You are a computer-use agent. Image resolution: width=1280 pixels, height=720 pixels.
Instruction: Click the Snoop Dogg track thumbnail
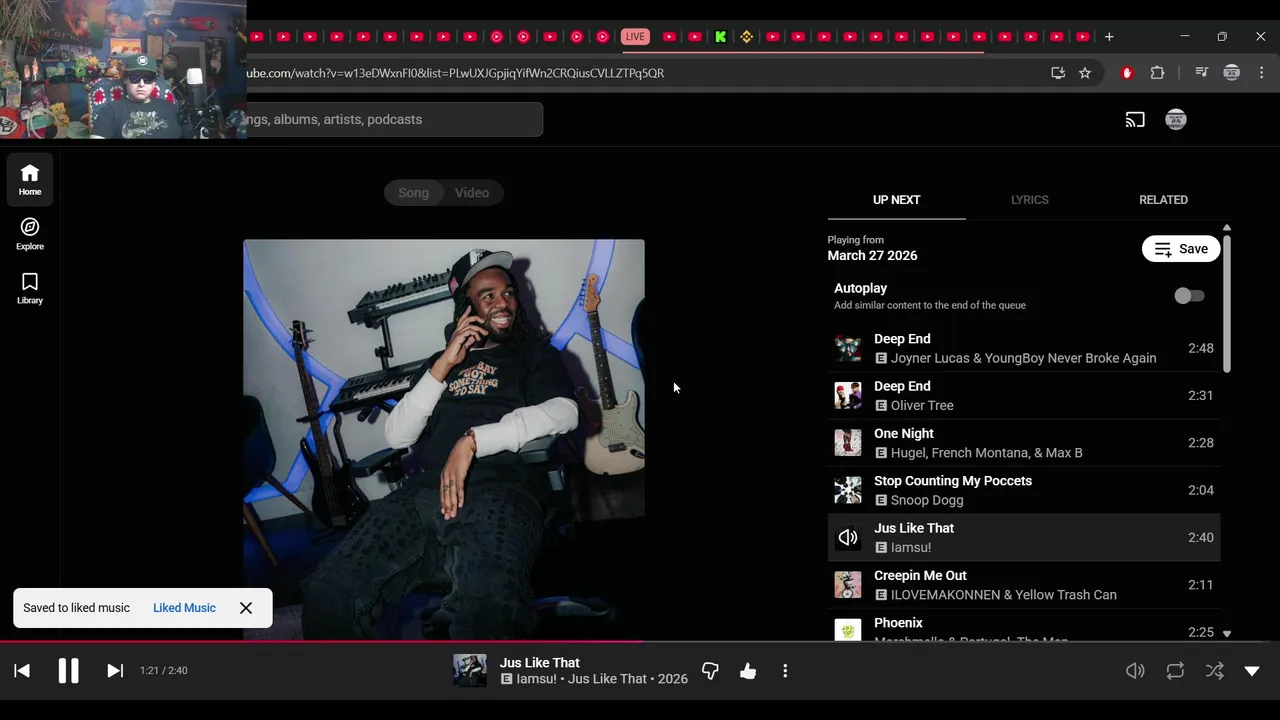848,490
